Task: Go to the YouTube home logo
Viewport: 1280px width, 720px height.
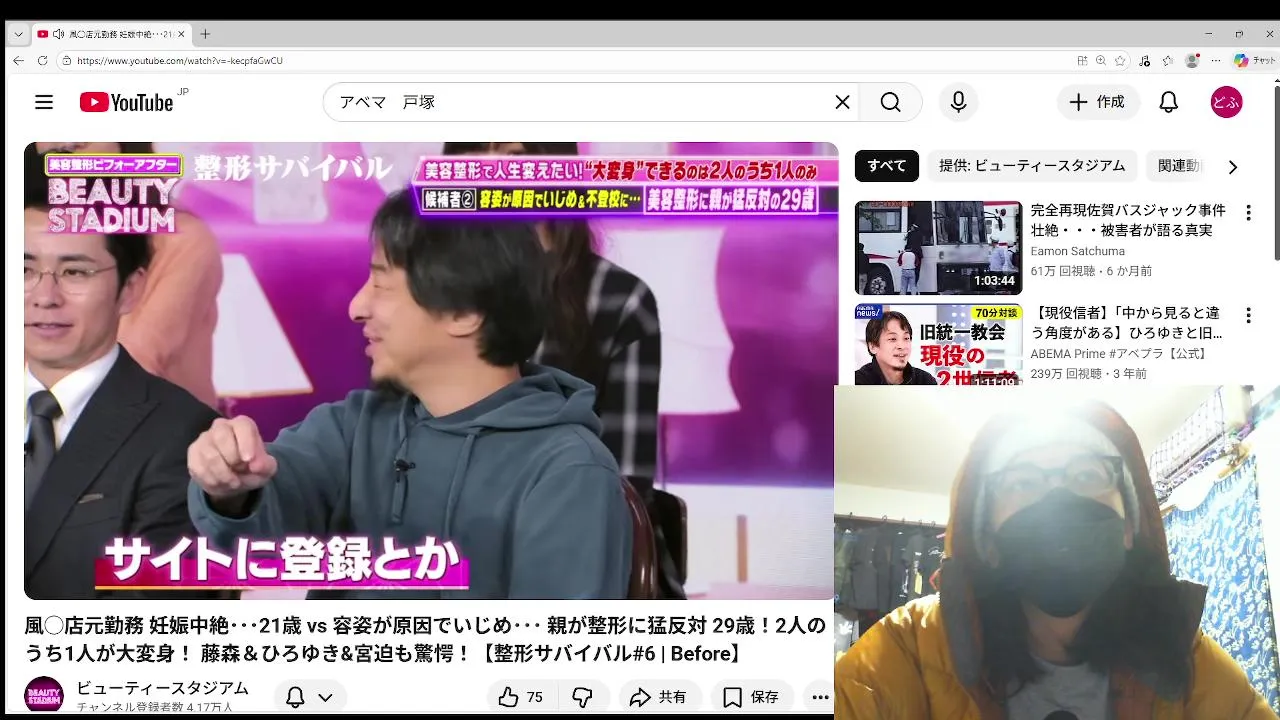Action: click(x=127, y=102)
